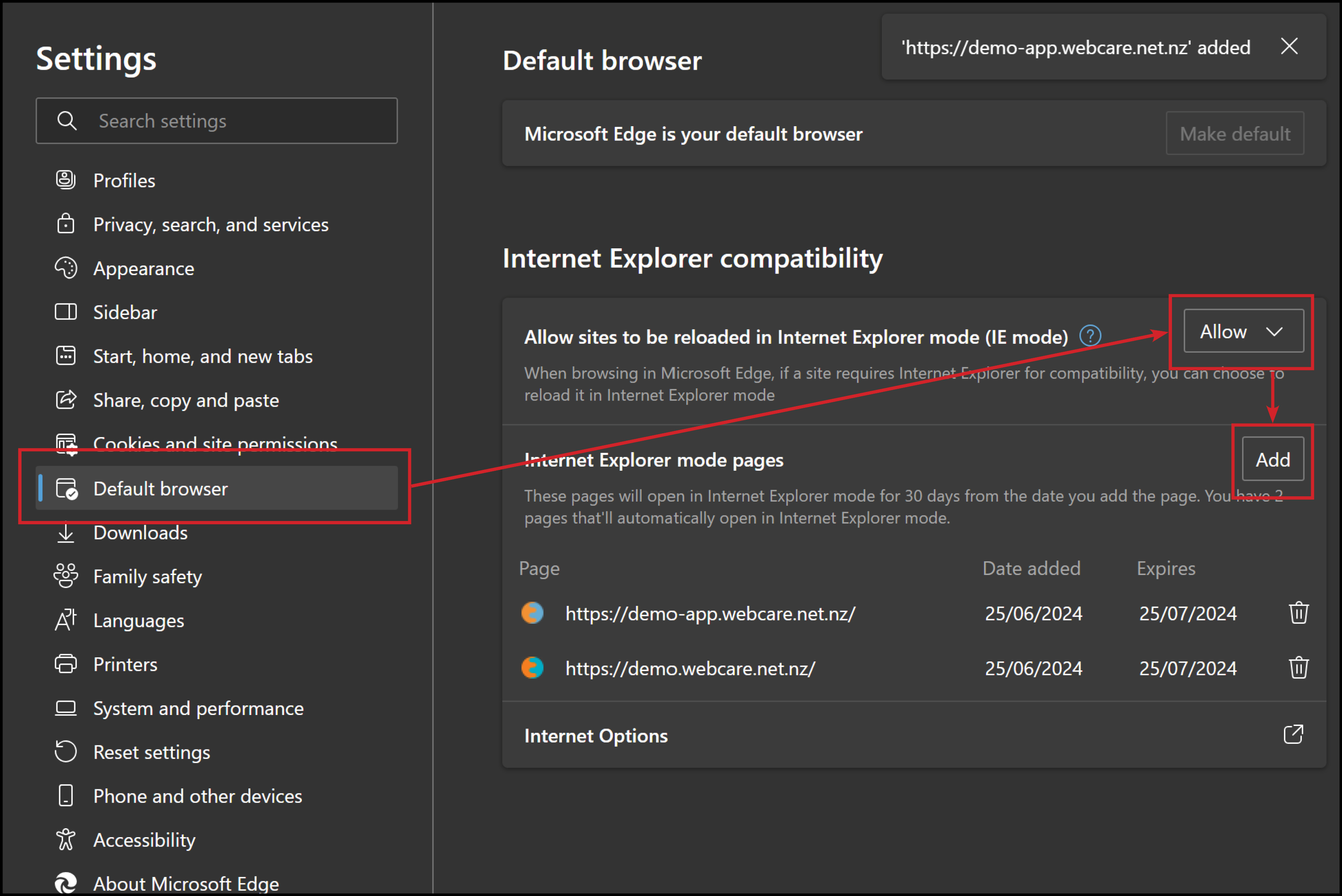Click the Settings heading
This screenshot has width=1342, height=896.
click(96, 58)
